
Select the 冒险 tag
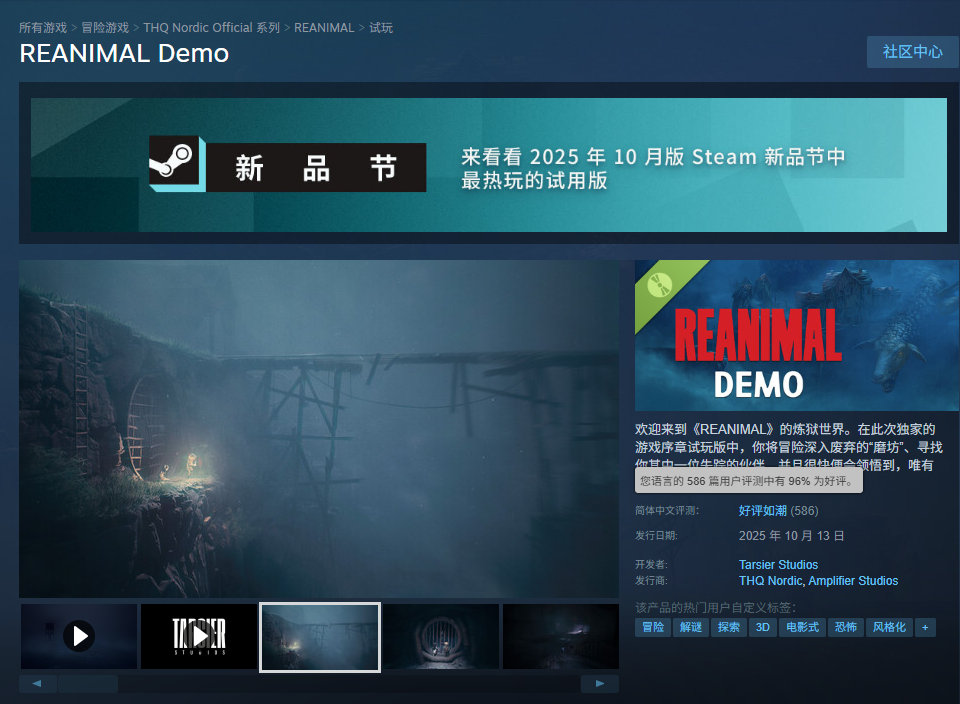(653, 627)
